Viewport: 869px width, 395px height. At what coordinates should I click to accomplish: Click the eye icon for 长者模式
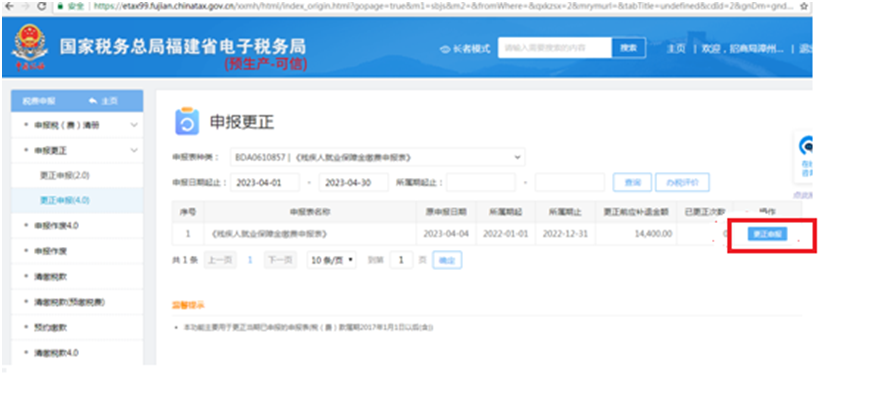[x=444, y=49]
